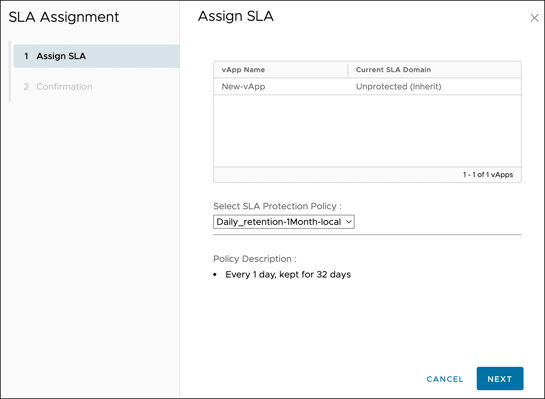Click the Policy Description label
Screen dimensions: 545x399
[255, 259]
